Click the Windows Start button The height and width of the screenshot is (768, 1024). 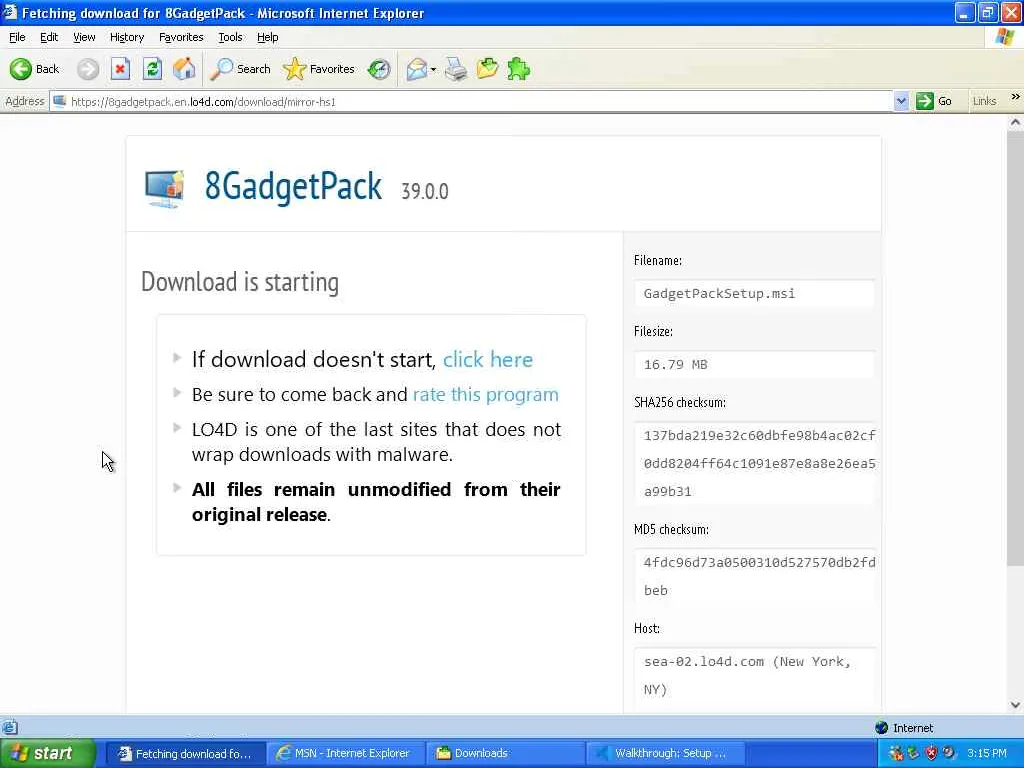(x=47, y=753)
